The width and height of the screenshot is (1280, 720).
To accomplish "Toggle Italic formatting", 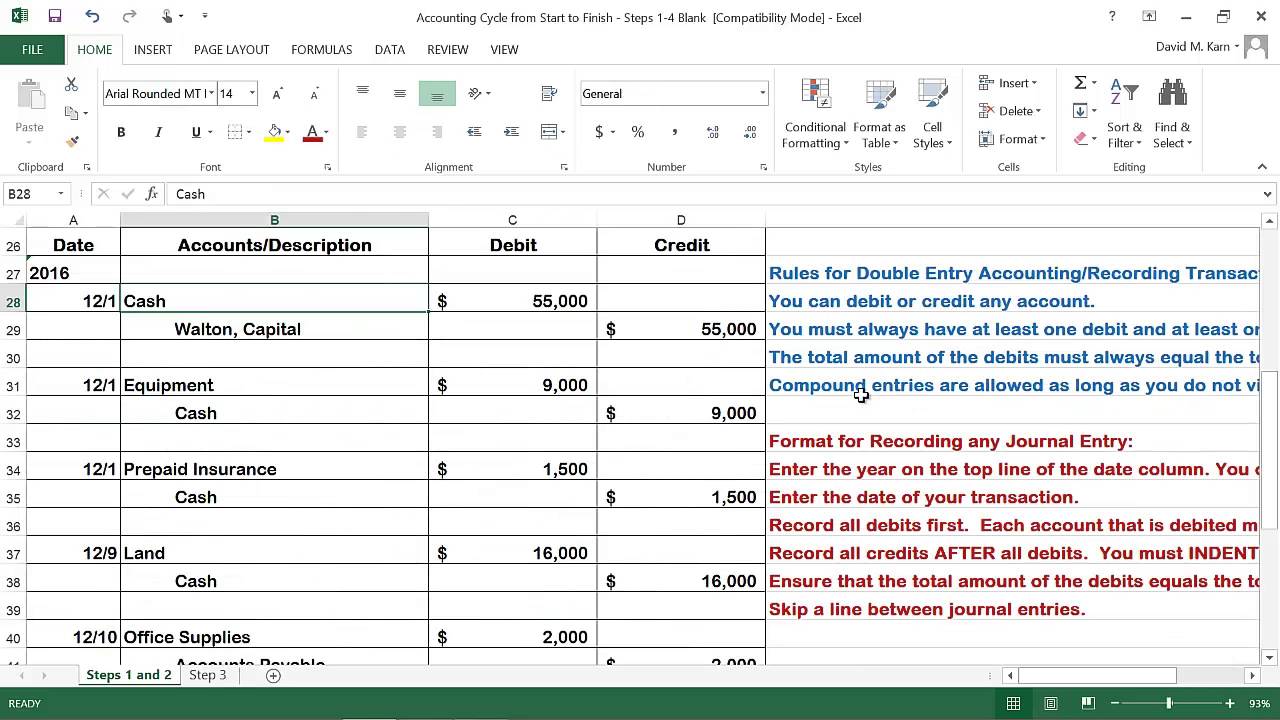I will coord(158,132).
